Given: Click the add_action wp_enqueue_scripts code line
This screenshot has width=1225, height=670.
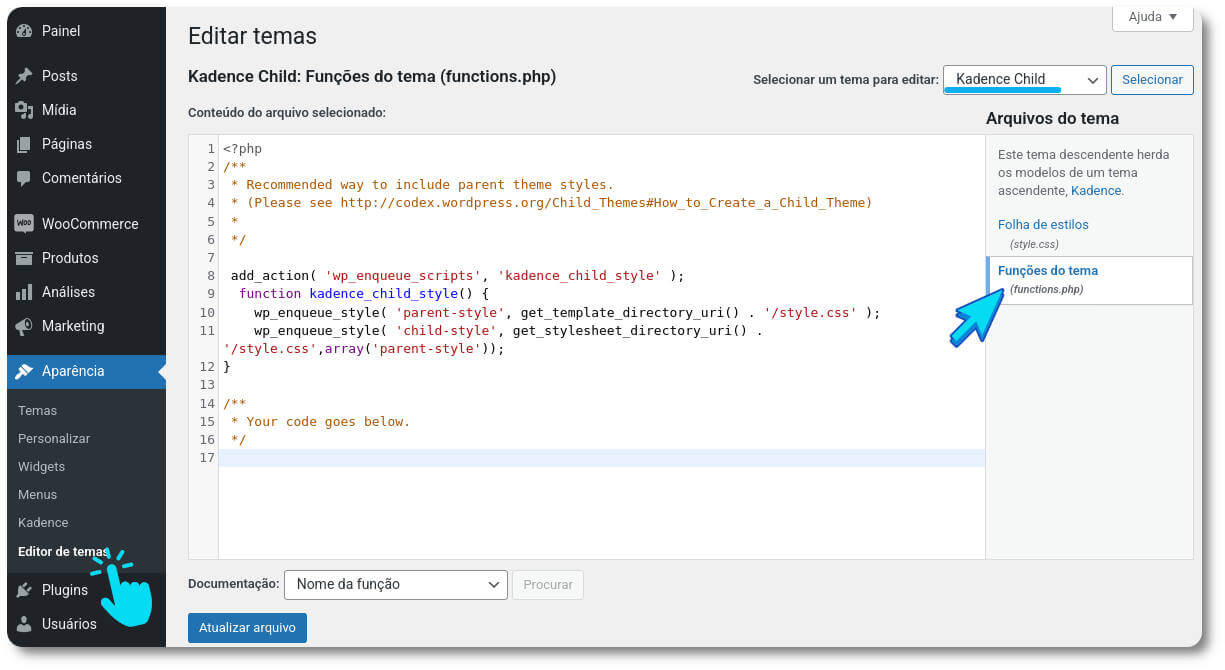Looking at the screenshot, I should coord(457,276).
